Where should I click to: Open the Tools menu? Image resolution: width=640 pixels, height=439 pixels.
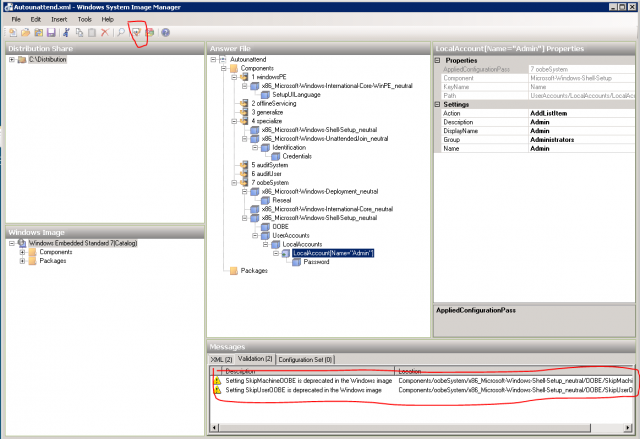click(84, 19)
